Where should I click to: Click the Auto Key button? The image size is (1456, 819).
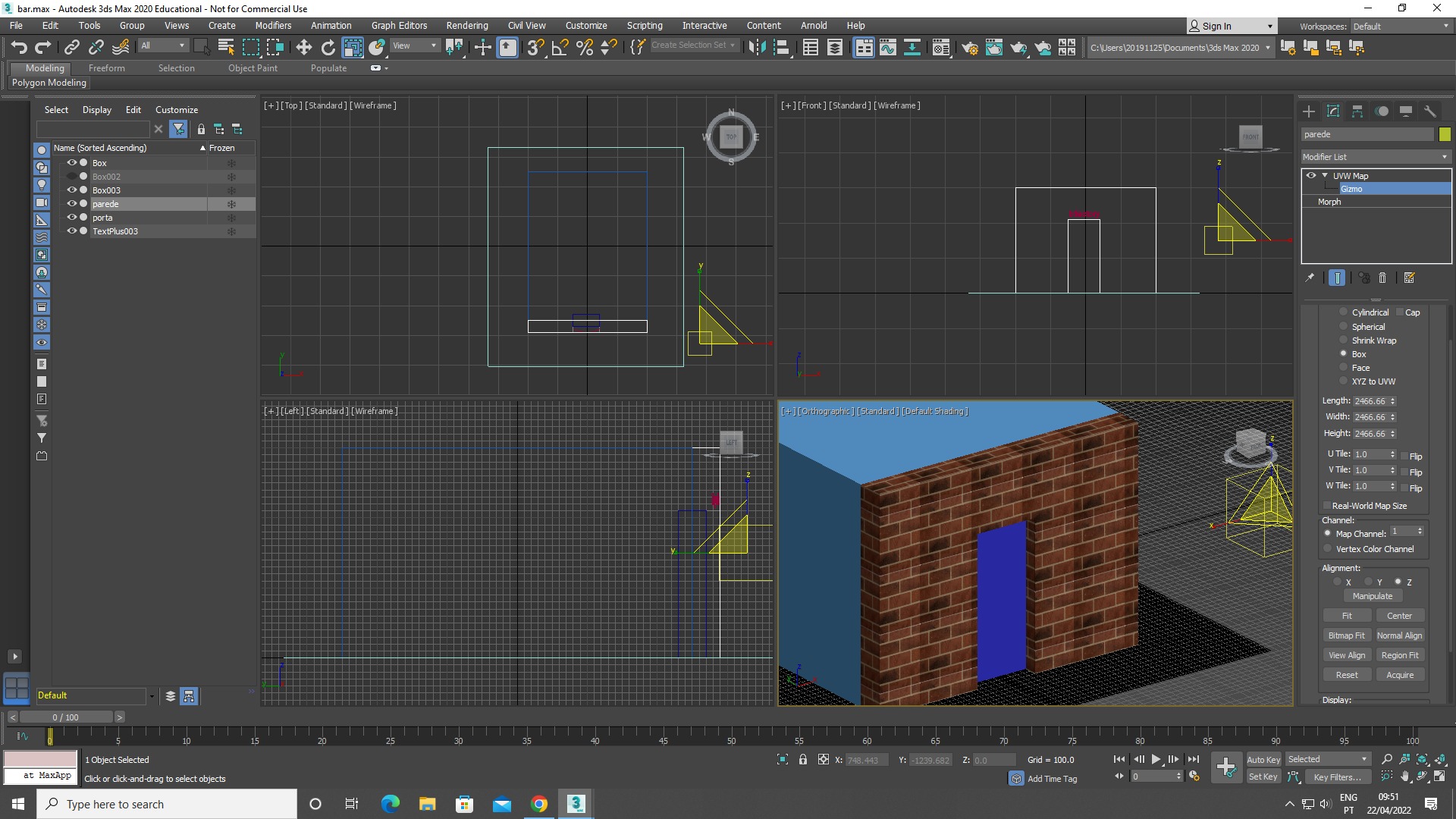click(1263, 760)
